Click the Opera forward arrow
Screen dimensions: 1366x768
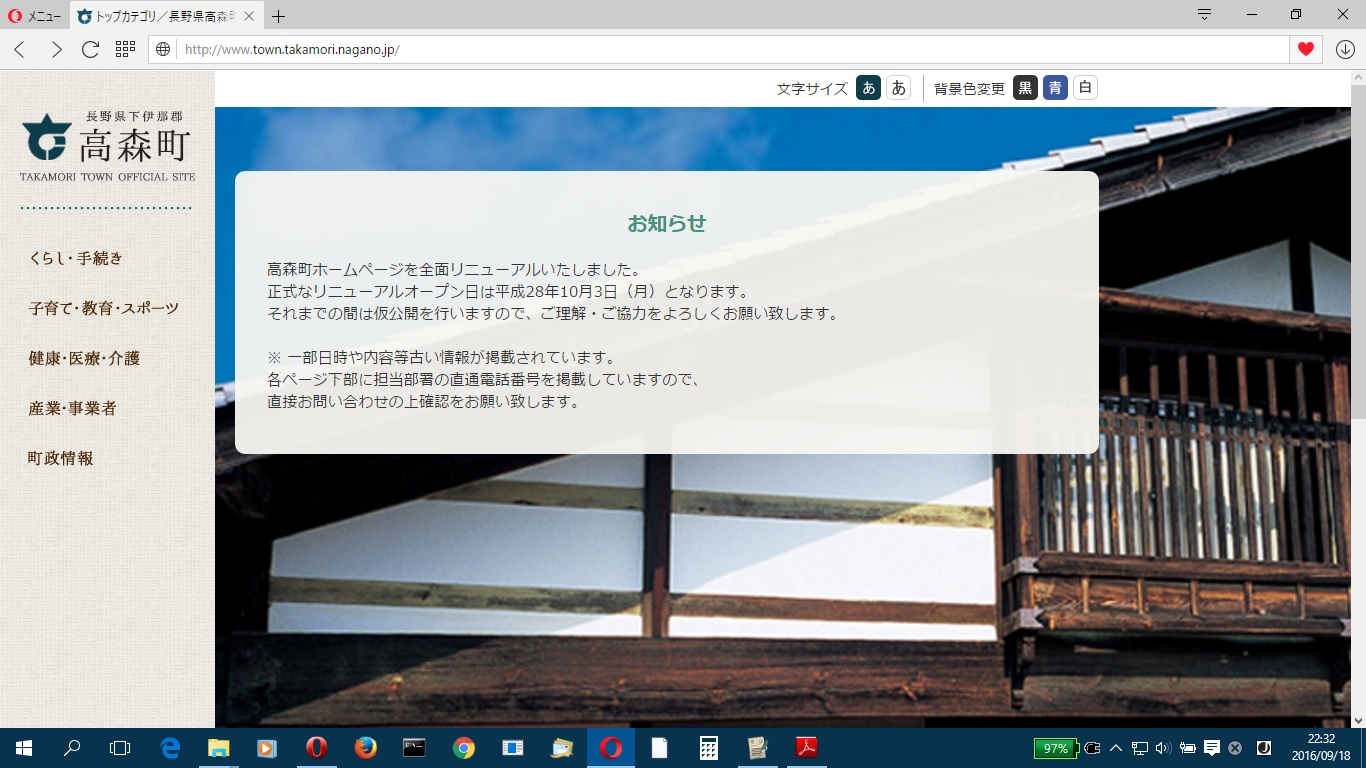tap(56, 49)
